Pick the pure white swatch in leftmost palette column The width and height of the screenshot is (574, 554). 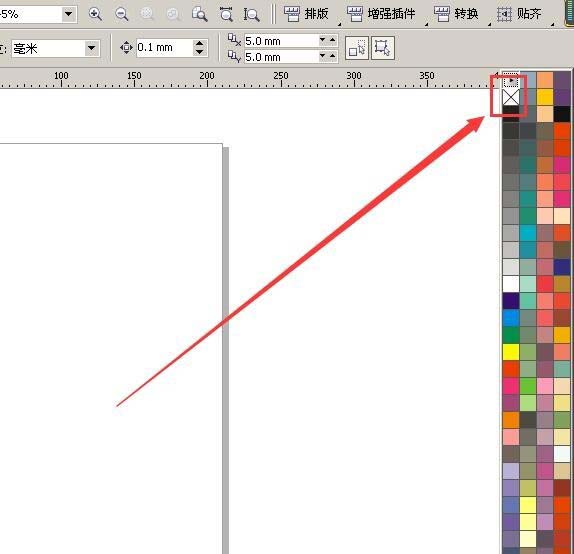511,283
